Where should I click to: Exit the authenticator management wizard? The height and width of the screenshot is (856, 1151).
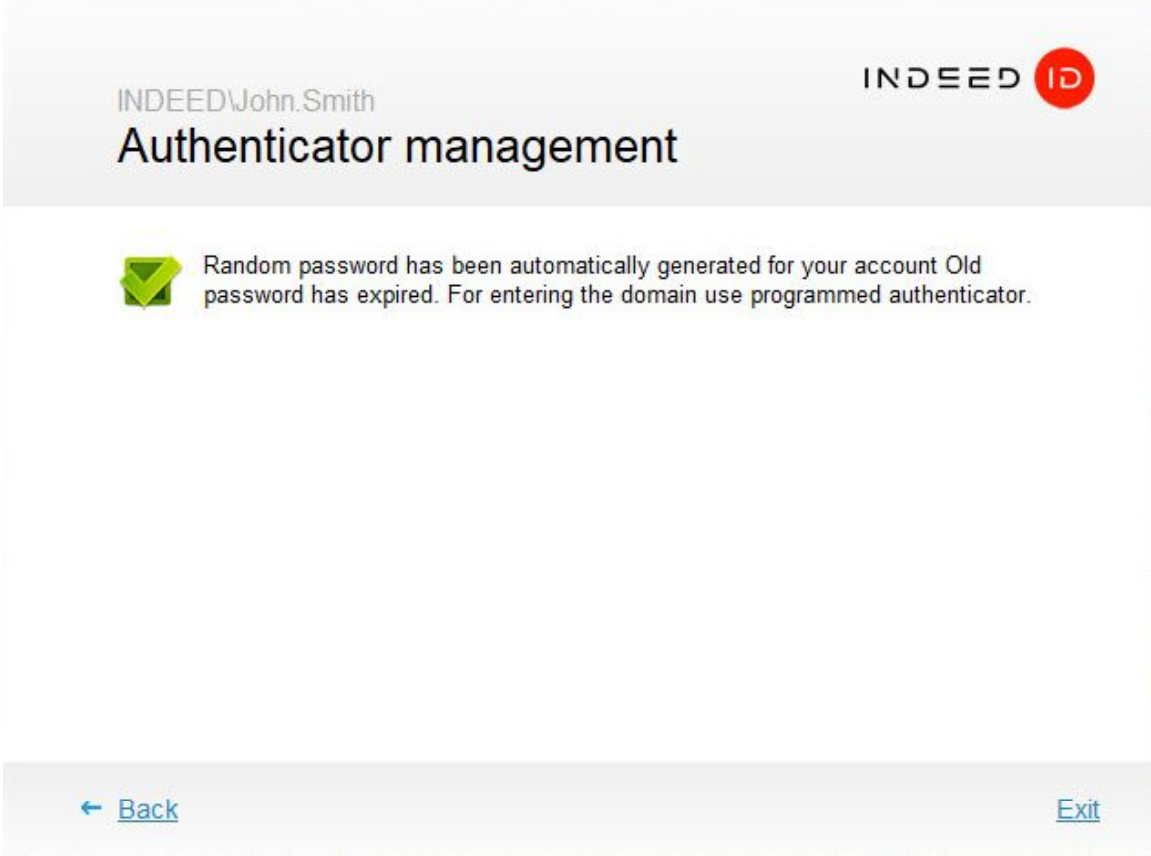tap(1078, 809)
